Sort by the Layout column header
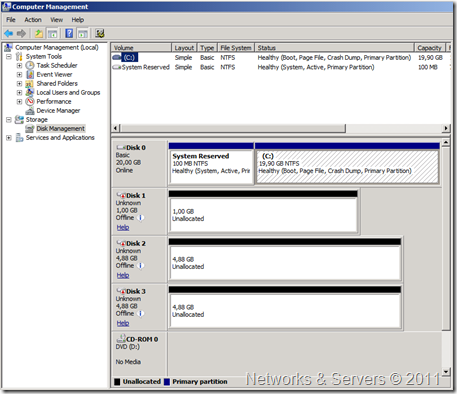457x394 pixels. pyautogui.click(x=184, y=48)
